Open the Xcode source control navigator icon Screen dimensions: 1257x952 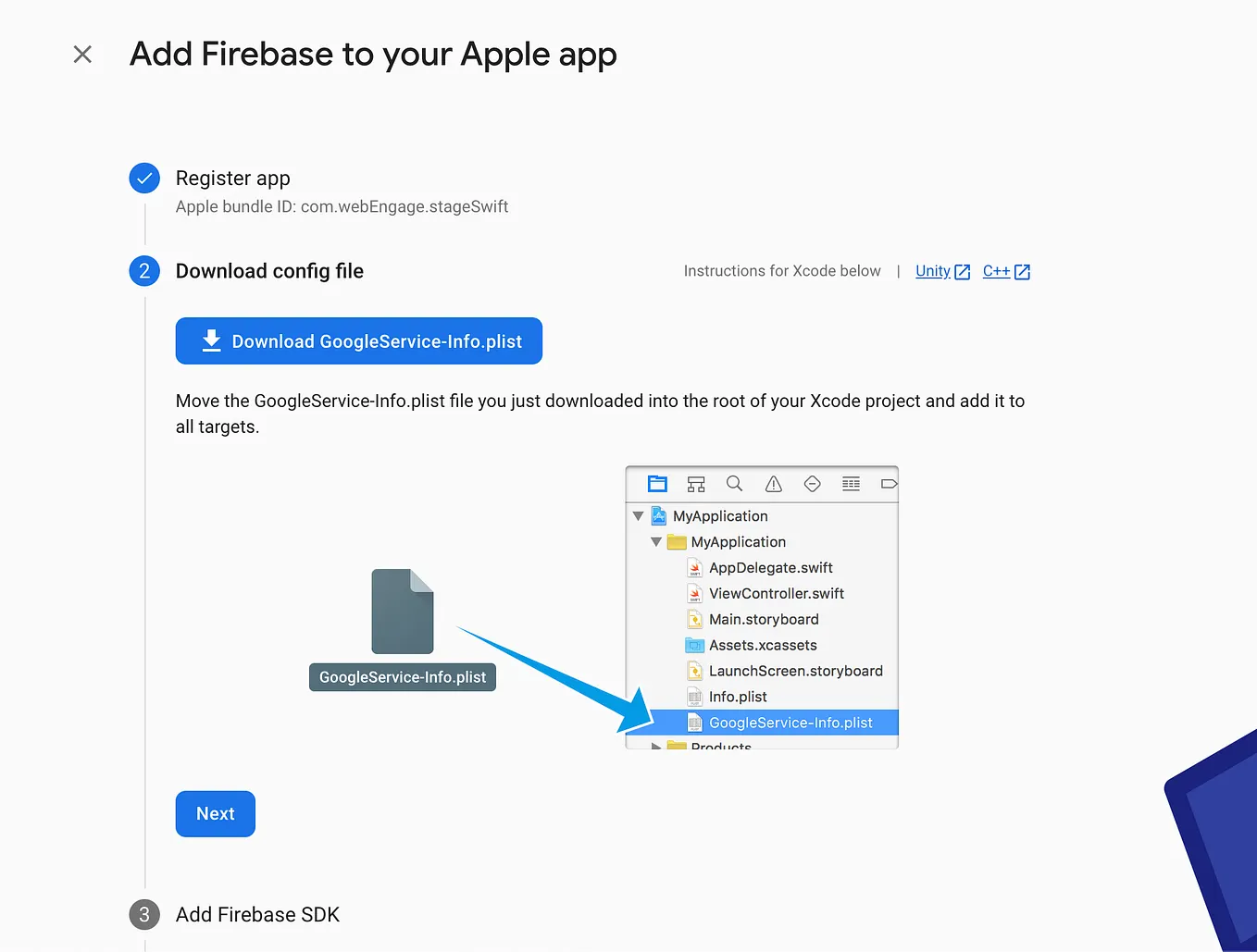[x=696, y=484]
